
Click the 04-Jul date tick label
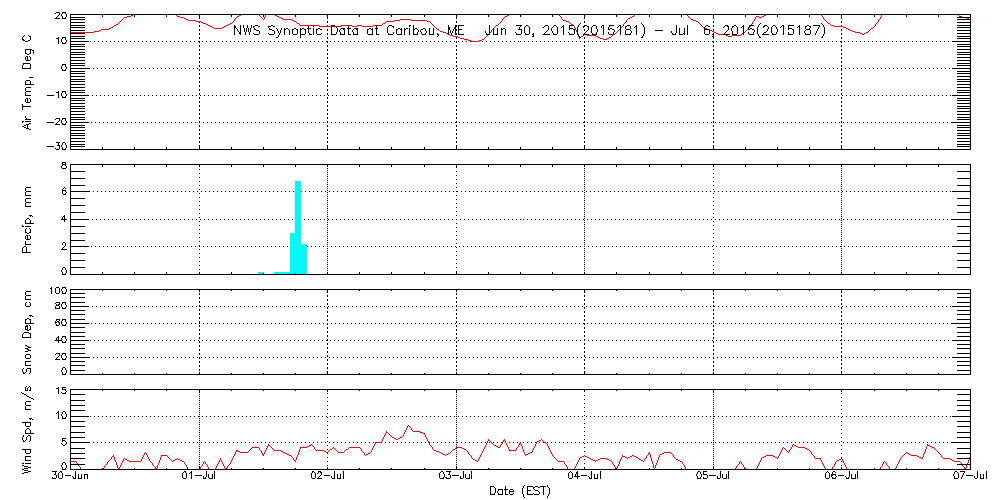[585, 477]
